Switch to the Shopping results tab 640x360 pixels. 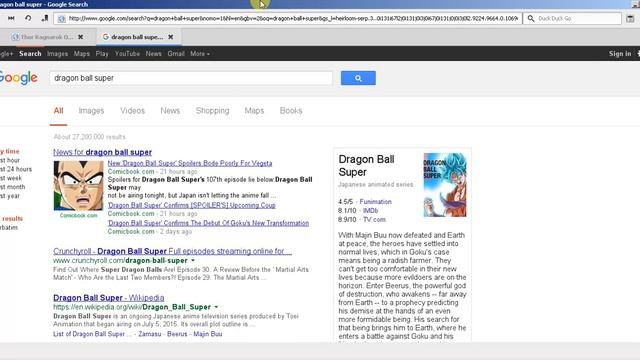click(212, 111)
